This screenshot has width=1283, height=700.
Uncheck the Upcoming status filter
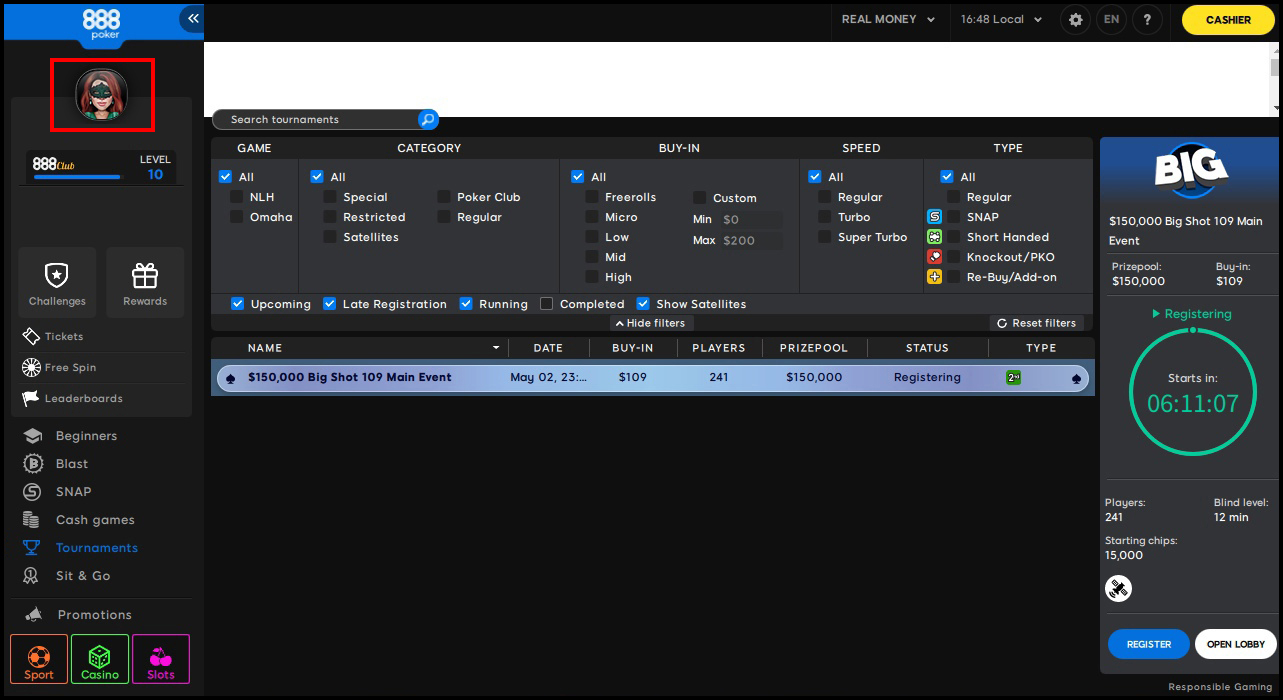[x=238, y=304]
